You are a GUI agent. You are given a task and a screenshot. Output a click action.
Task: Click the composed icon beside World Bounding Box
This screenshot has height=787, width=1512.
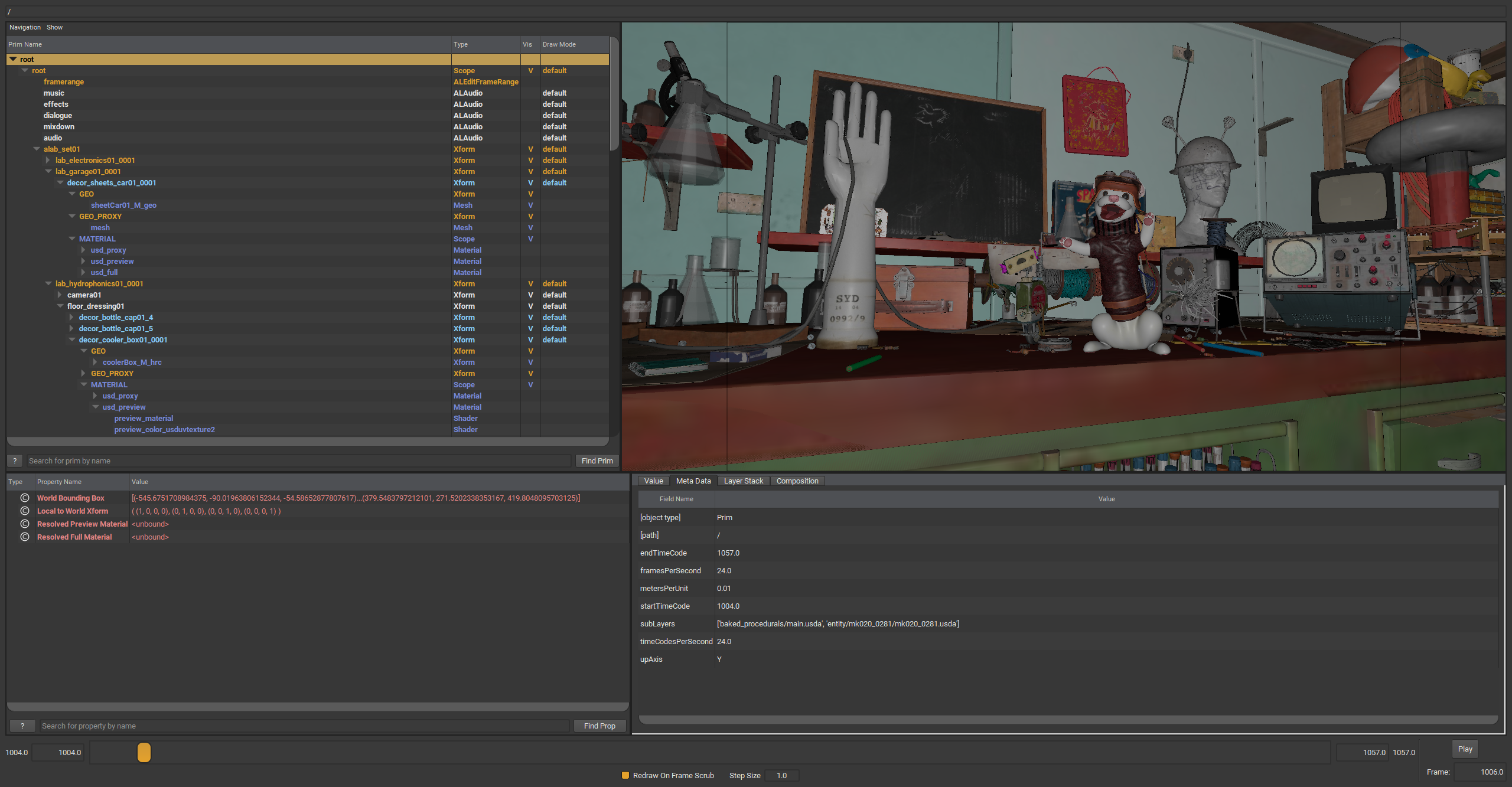tap(25, 498)
